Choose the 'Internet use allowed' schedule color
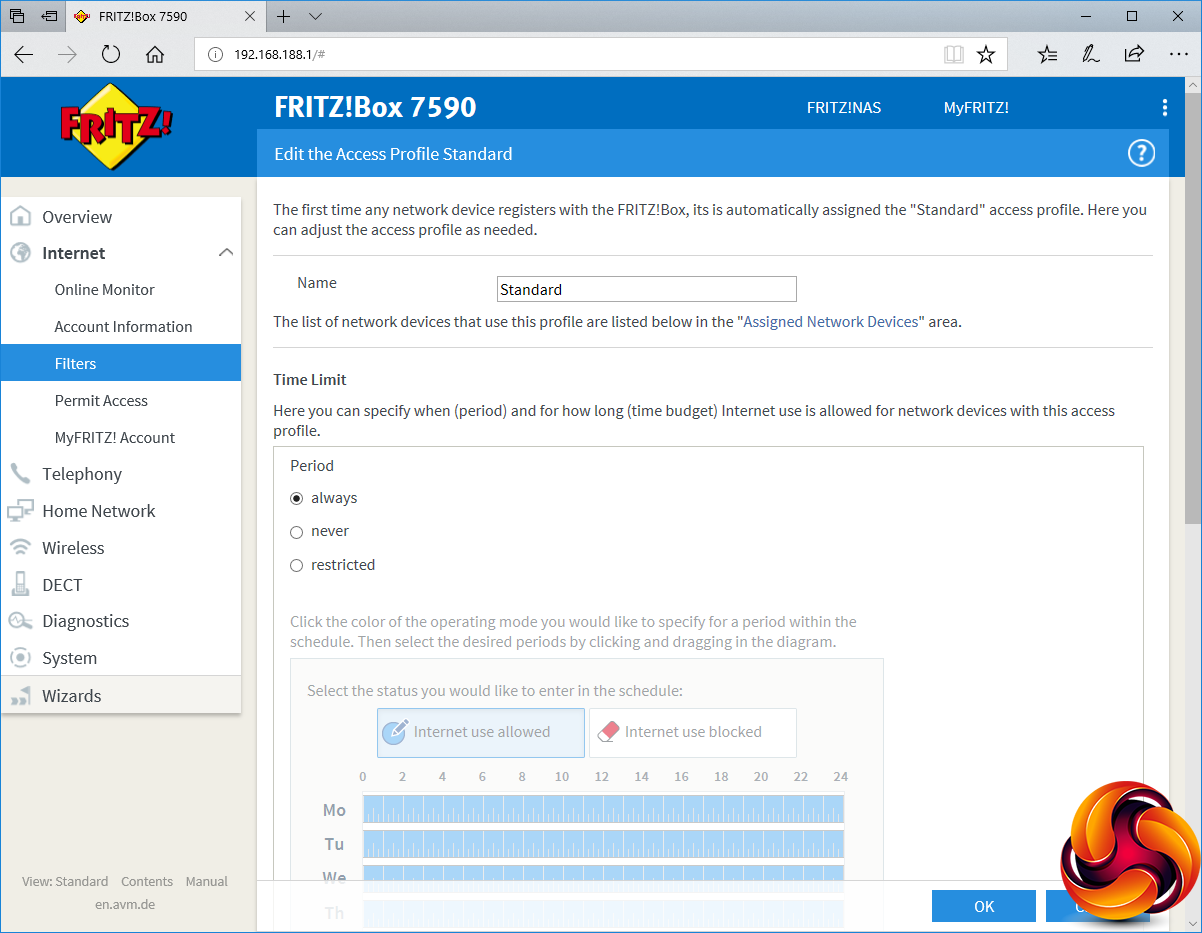The width and height of the screenshot is (1202, 933). click(481, 732)
